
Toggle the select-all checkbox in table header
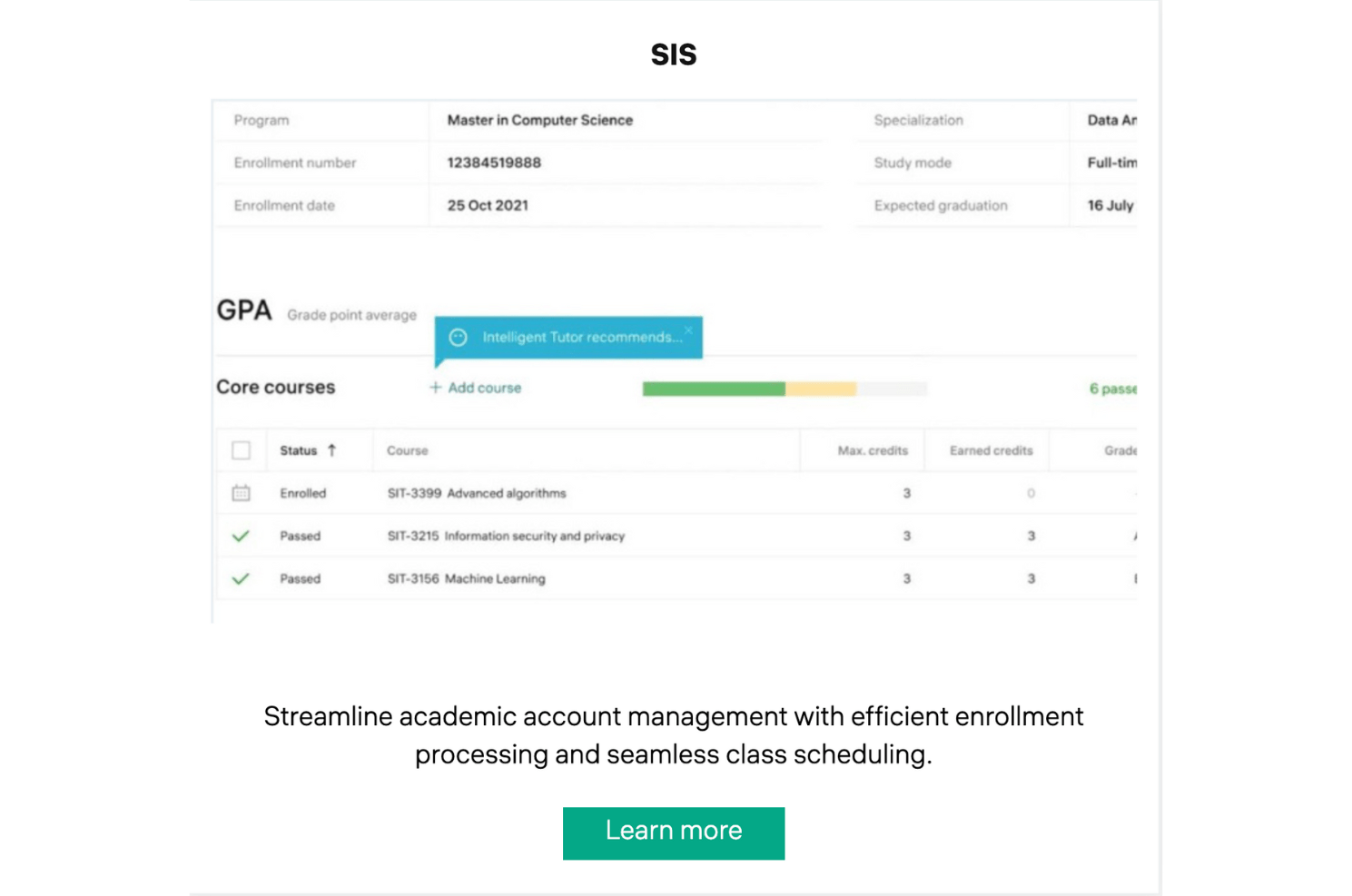pos(241,450)
